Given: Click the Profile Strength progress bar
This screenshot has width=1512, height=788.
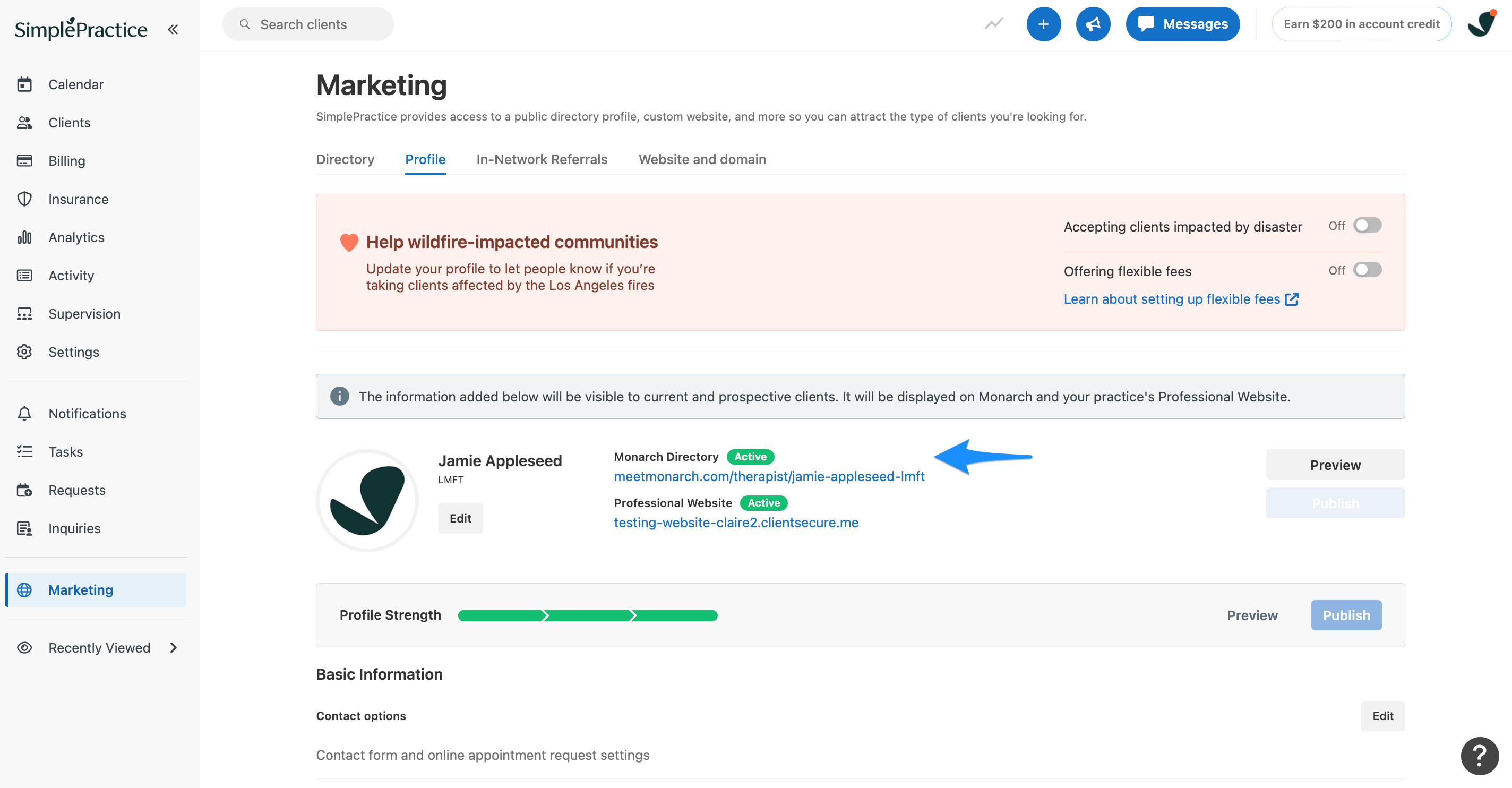Looking at the screenshot, I should tap(587, 615).
